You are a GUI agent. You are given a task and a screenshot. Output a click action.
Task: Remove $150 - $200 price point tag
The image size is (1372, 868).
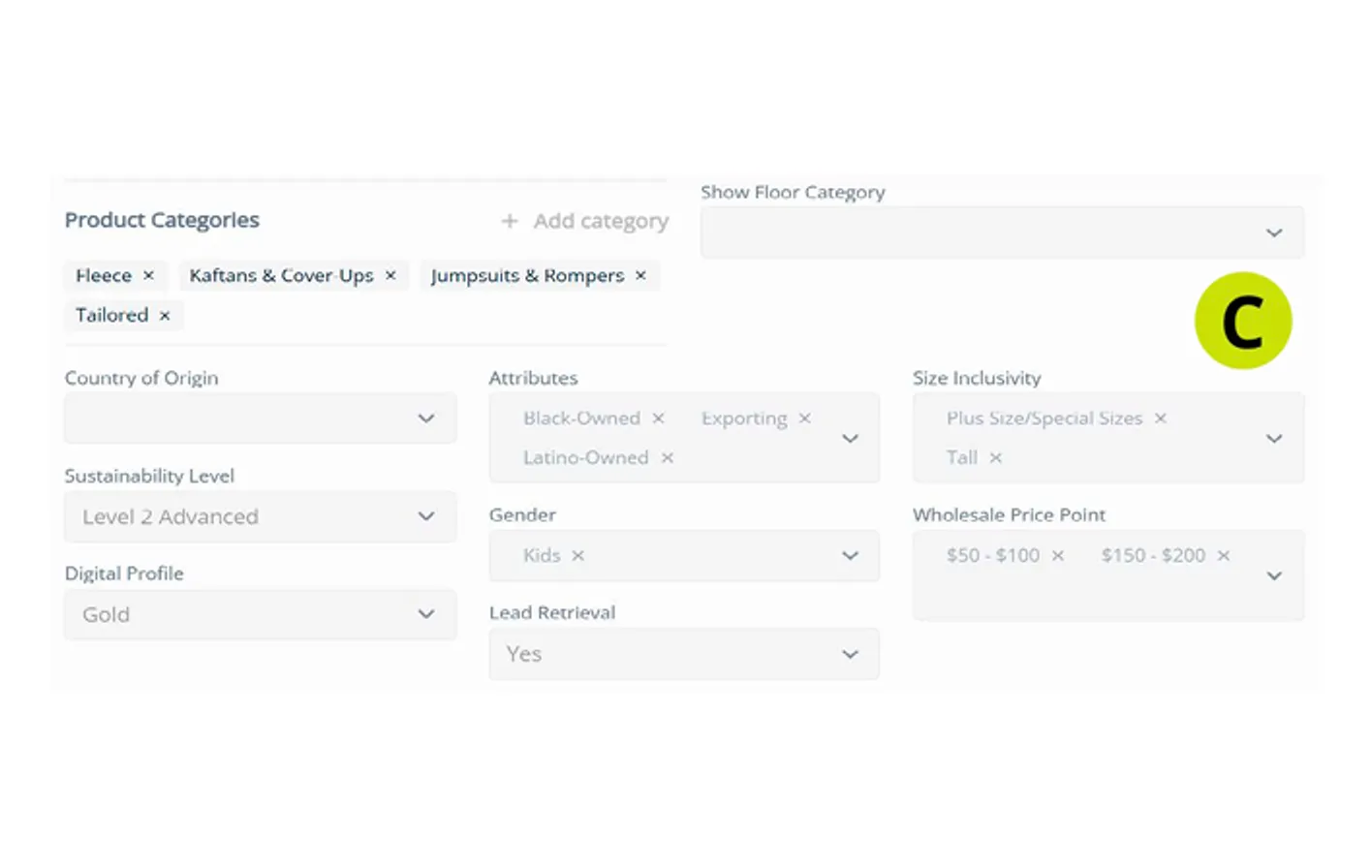tap(1223, 556)
